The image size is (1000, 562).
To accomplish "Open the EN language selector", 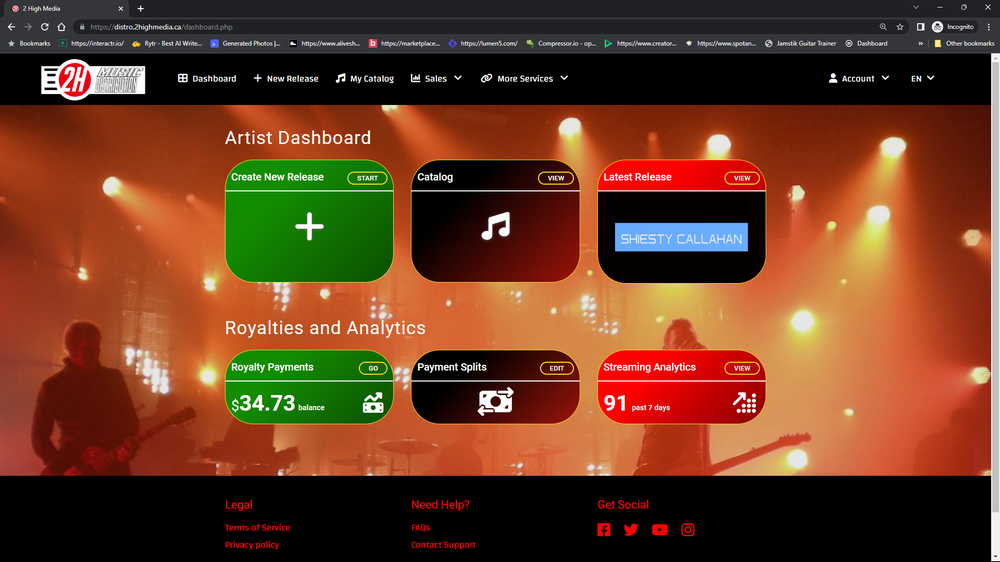I will tap(922, 78).
